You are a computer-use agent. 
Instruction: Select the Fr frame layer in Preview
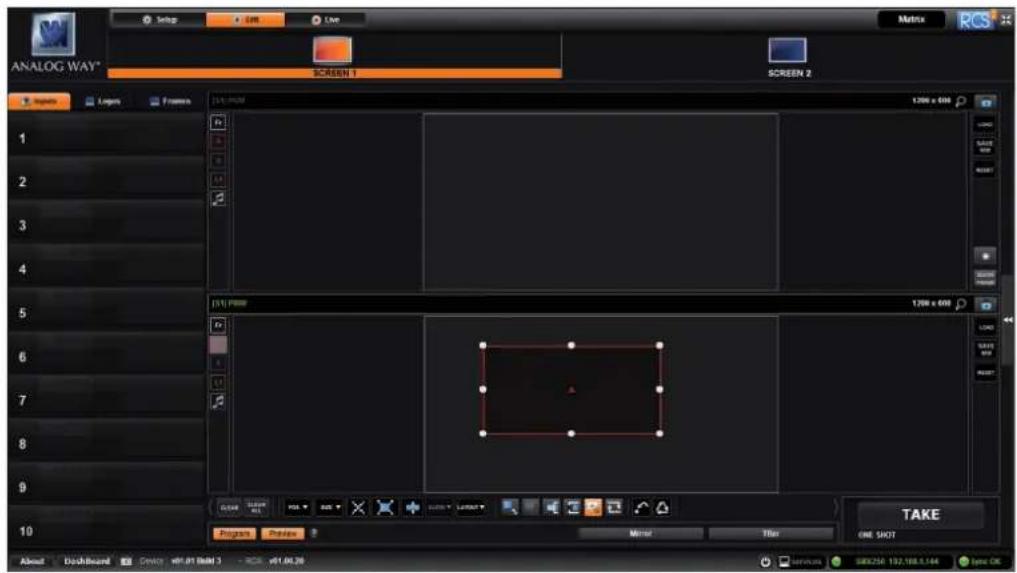(219, 324)
